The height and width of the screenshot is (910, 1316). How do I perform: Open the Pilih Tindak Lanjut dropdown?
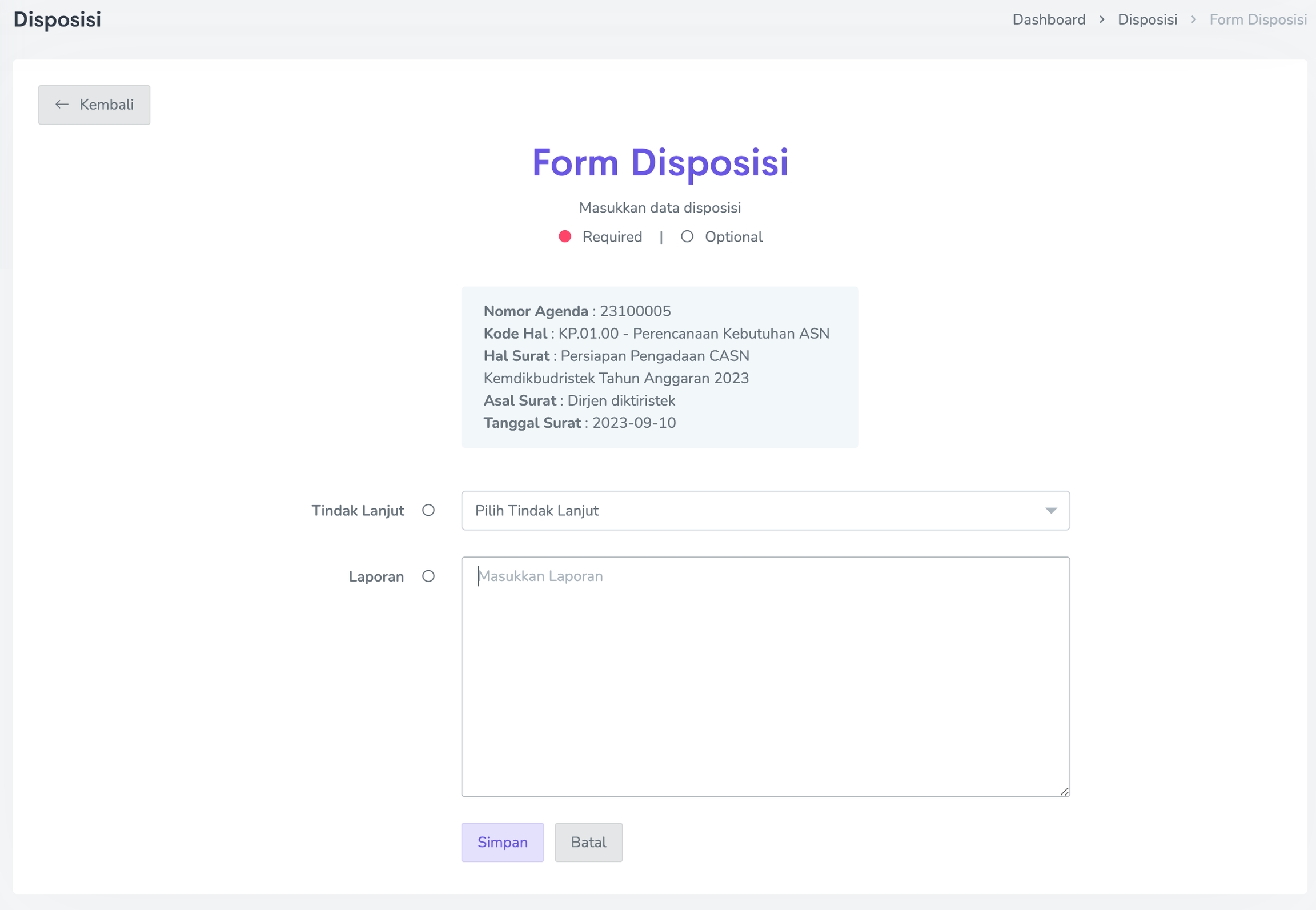pos(743,510)
